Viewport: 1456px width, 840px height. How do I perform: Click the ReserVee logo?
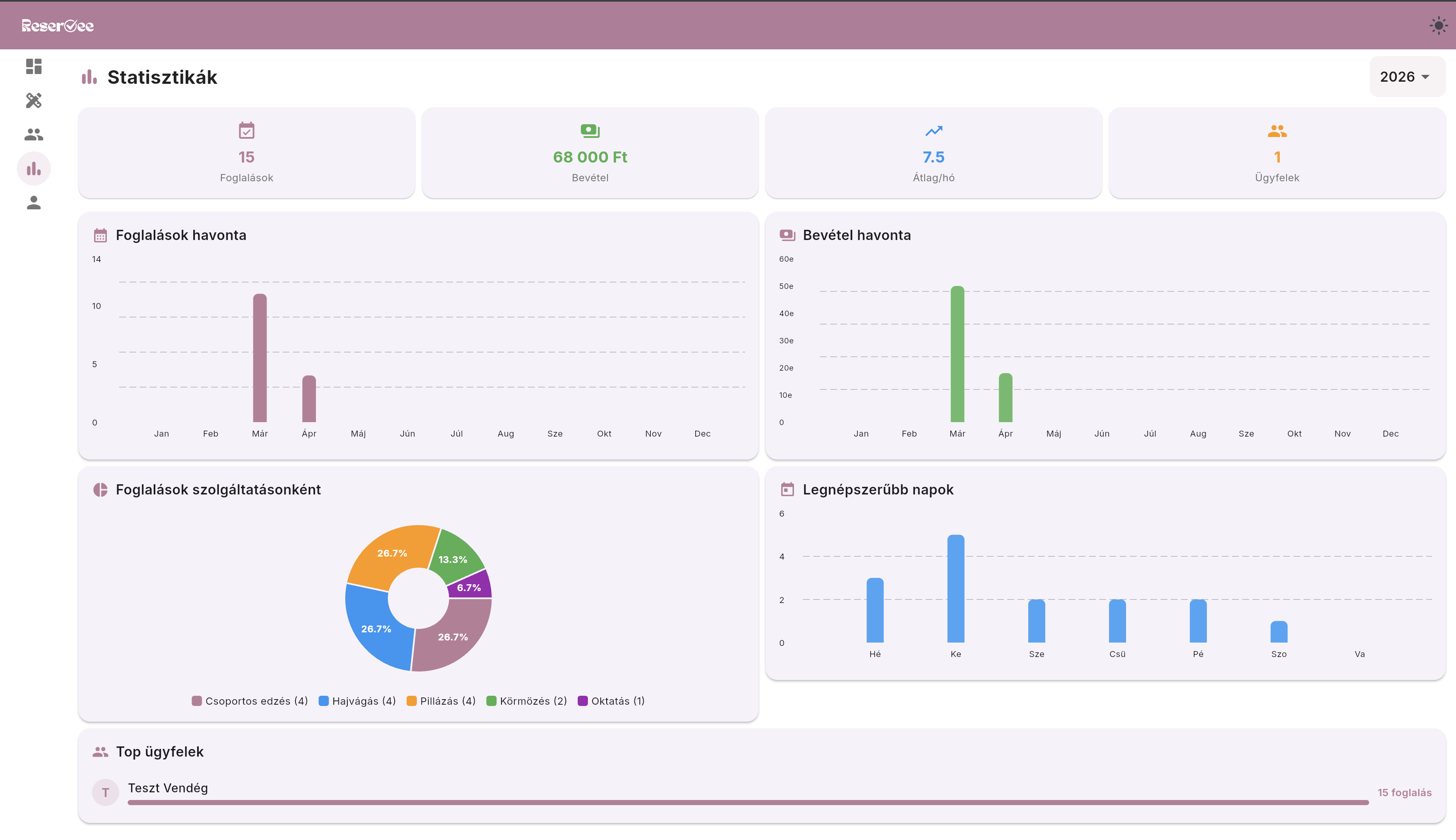coord(58,26)
